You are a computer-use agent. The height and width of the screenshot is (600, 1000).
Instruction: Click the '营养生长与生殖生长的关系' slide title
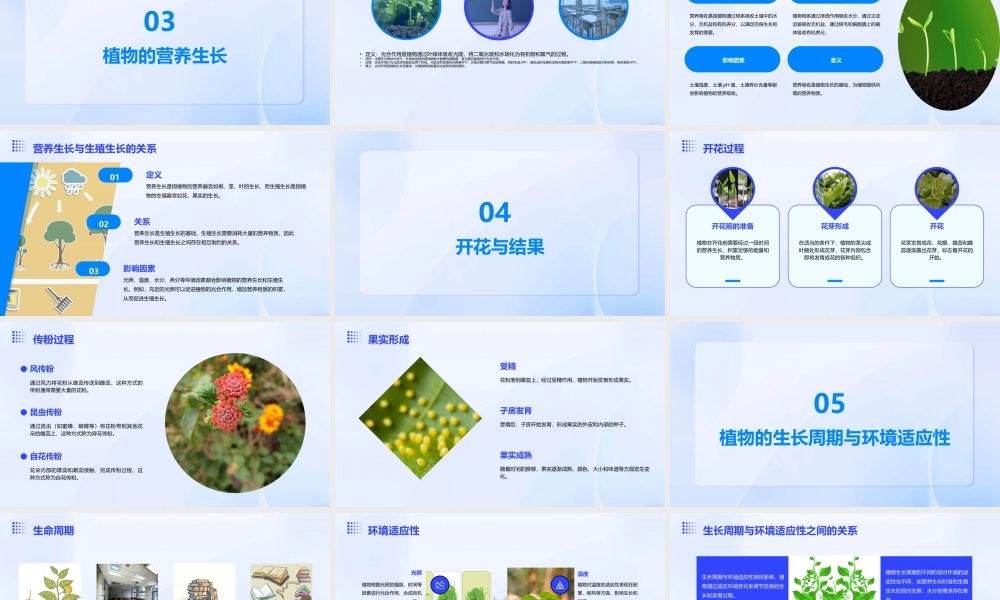pyautogui.click(x=94, y=149)
